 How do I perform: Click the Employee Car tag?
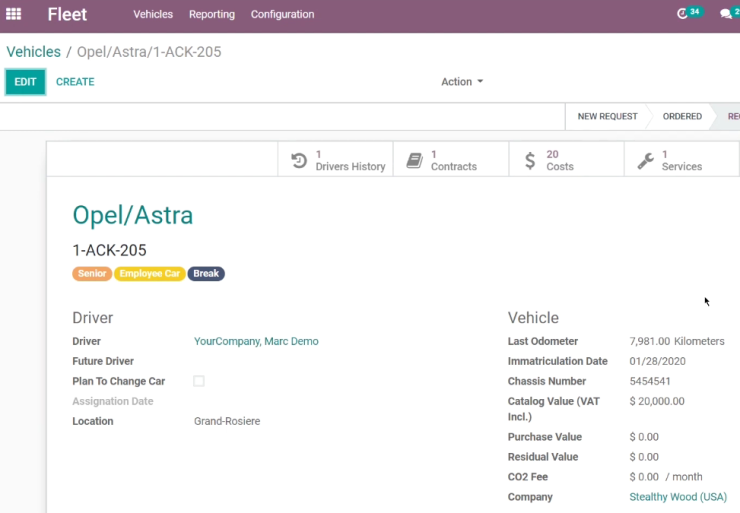pyautogui.click(x=150, y=274)
